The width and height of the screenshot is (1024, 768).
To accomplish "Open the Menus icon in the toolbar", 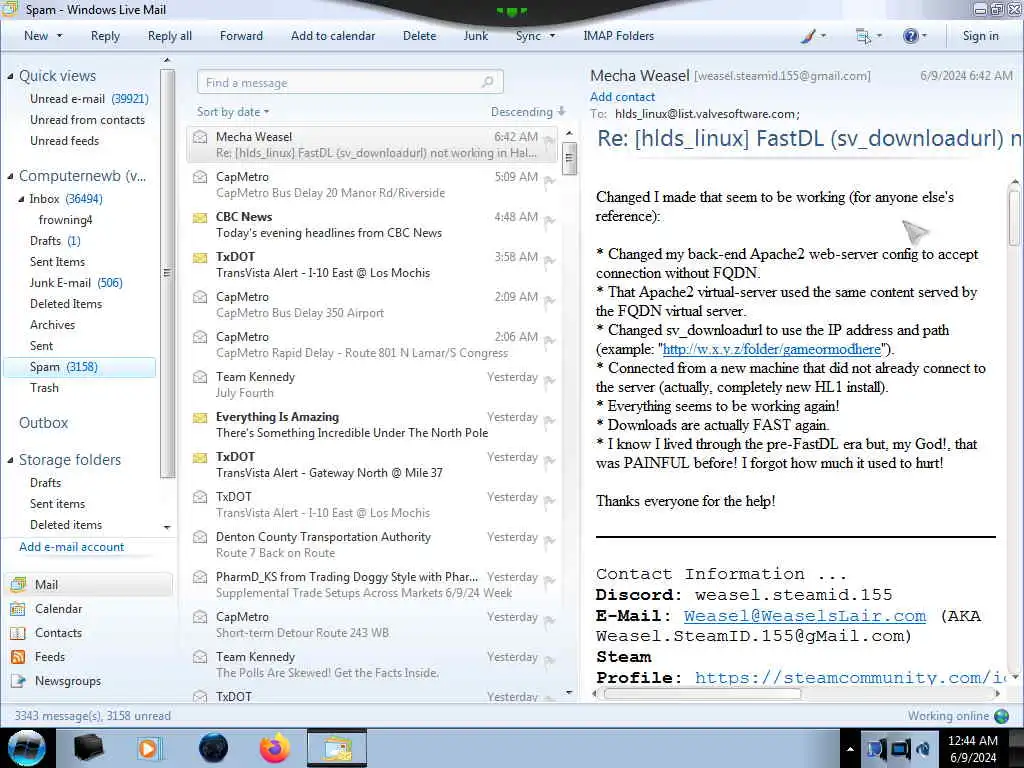I will (x=863, y=37).
